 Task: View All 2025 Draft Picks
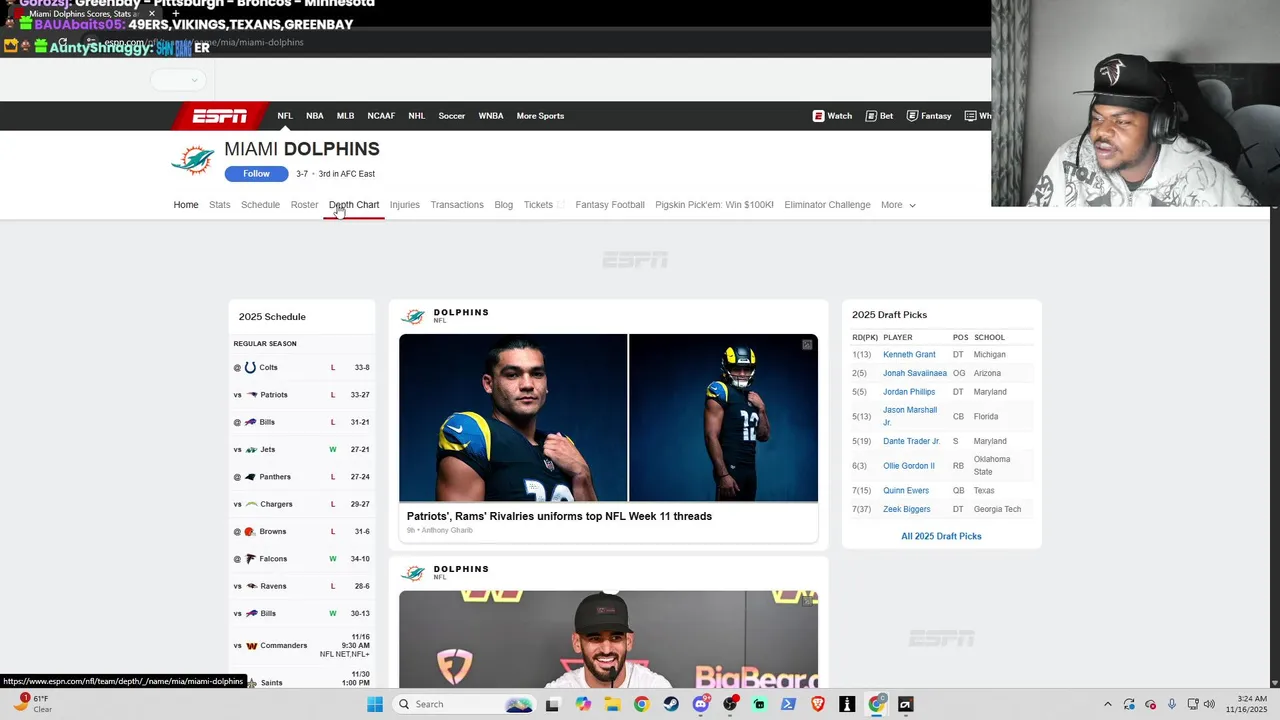tap(941, 537)
